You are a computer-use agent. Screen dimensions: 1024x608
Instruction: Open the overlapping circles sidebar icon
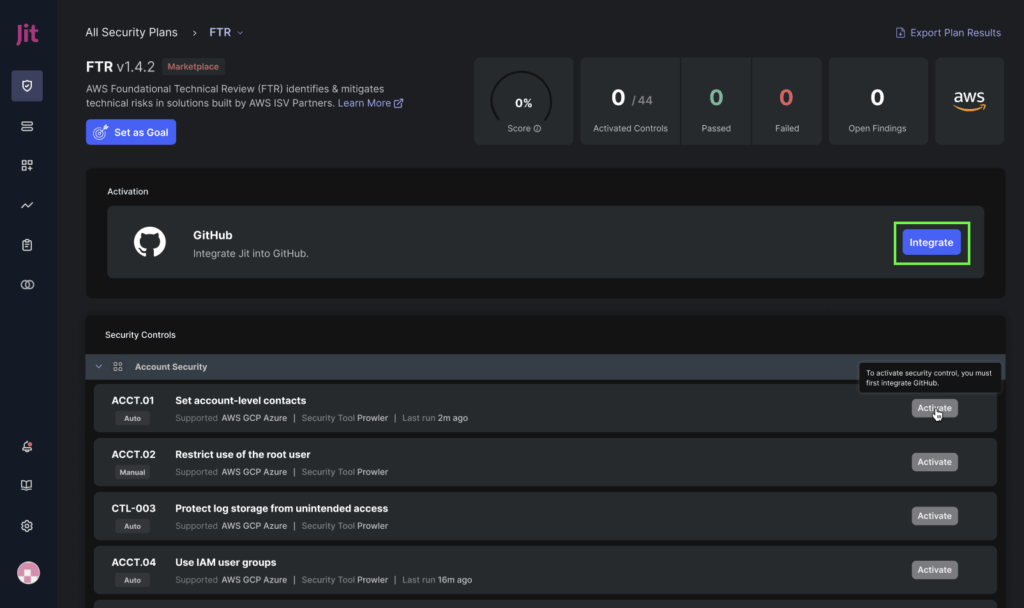pos(27,285)
